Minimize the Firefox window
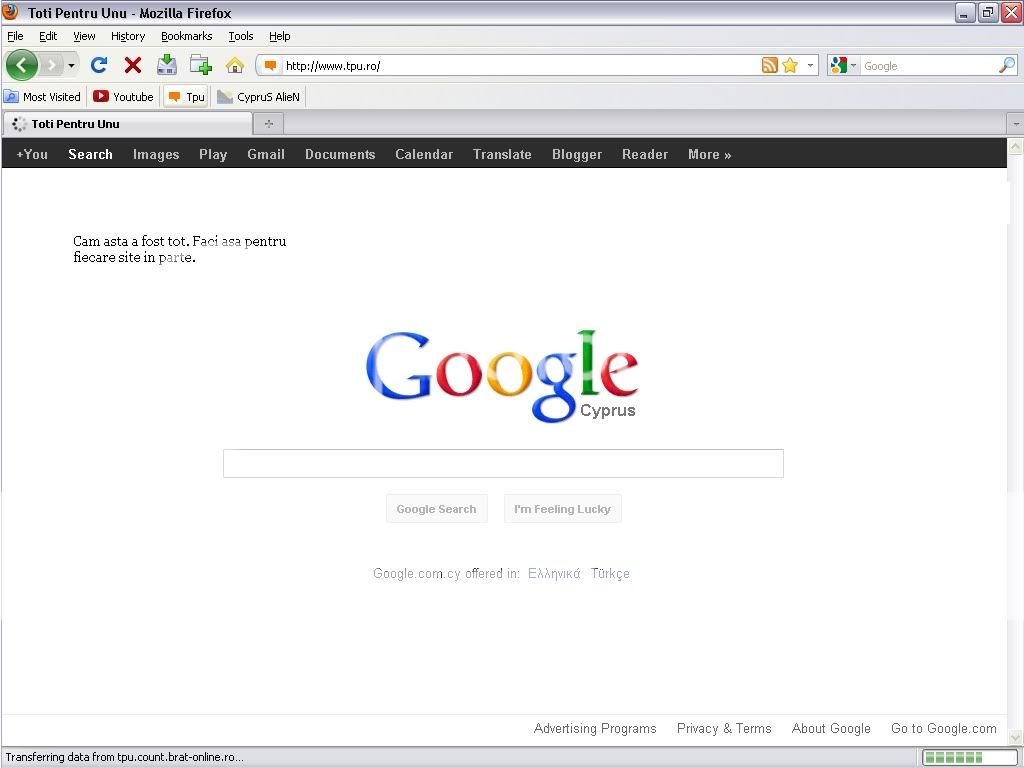Image resolution: width=1024 pixels, height=768 pixels. (965, 12)
